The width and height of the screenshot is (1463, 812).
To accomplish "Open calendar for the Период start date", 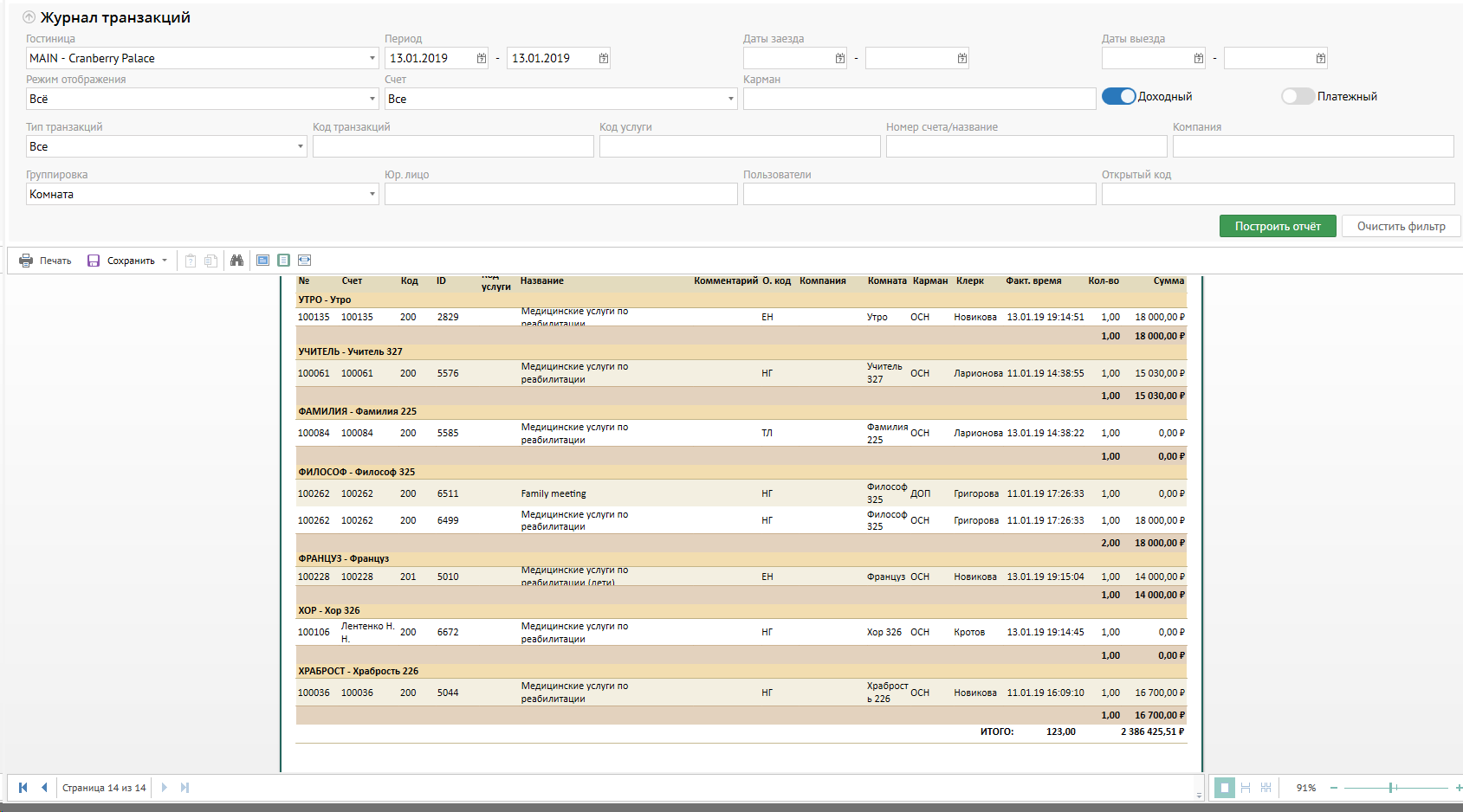I will tap(482, 58).
